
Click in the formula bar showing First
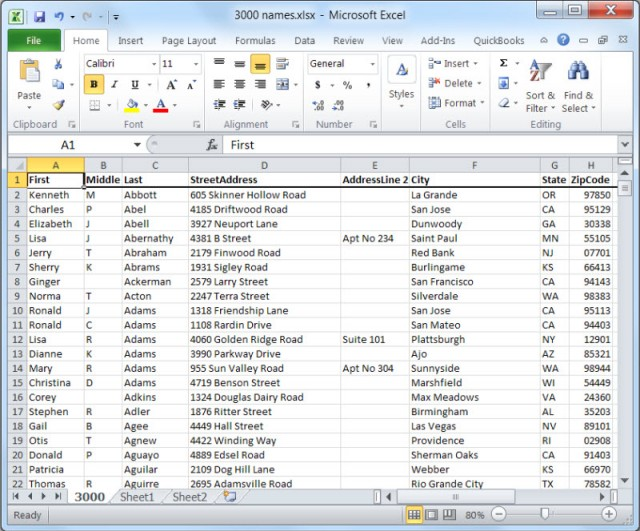pos(420,145)
